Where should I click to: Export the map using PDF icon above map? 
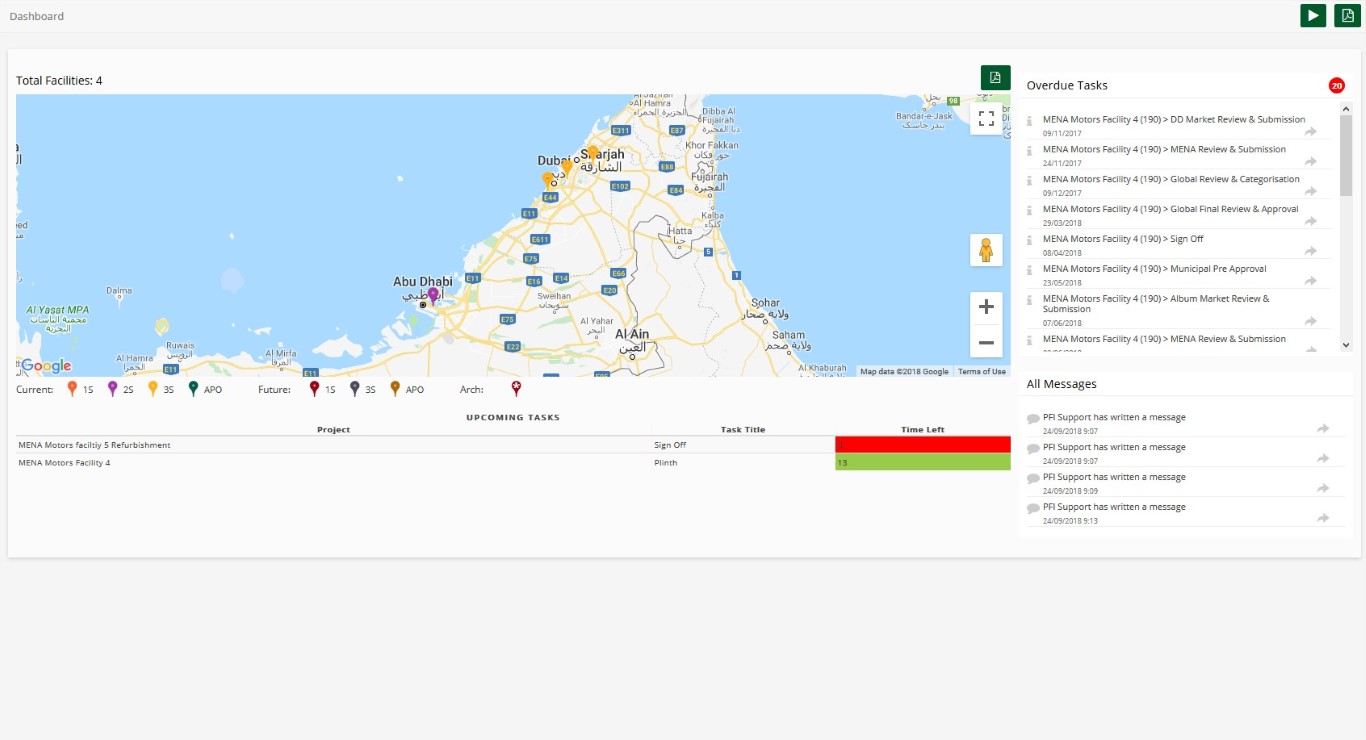[x=995, y=78]
